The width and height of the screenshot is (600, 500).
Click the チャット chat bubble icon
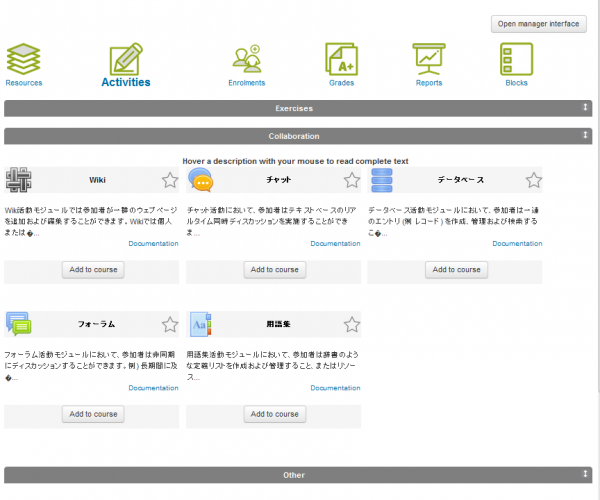[201, 180]
